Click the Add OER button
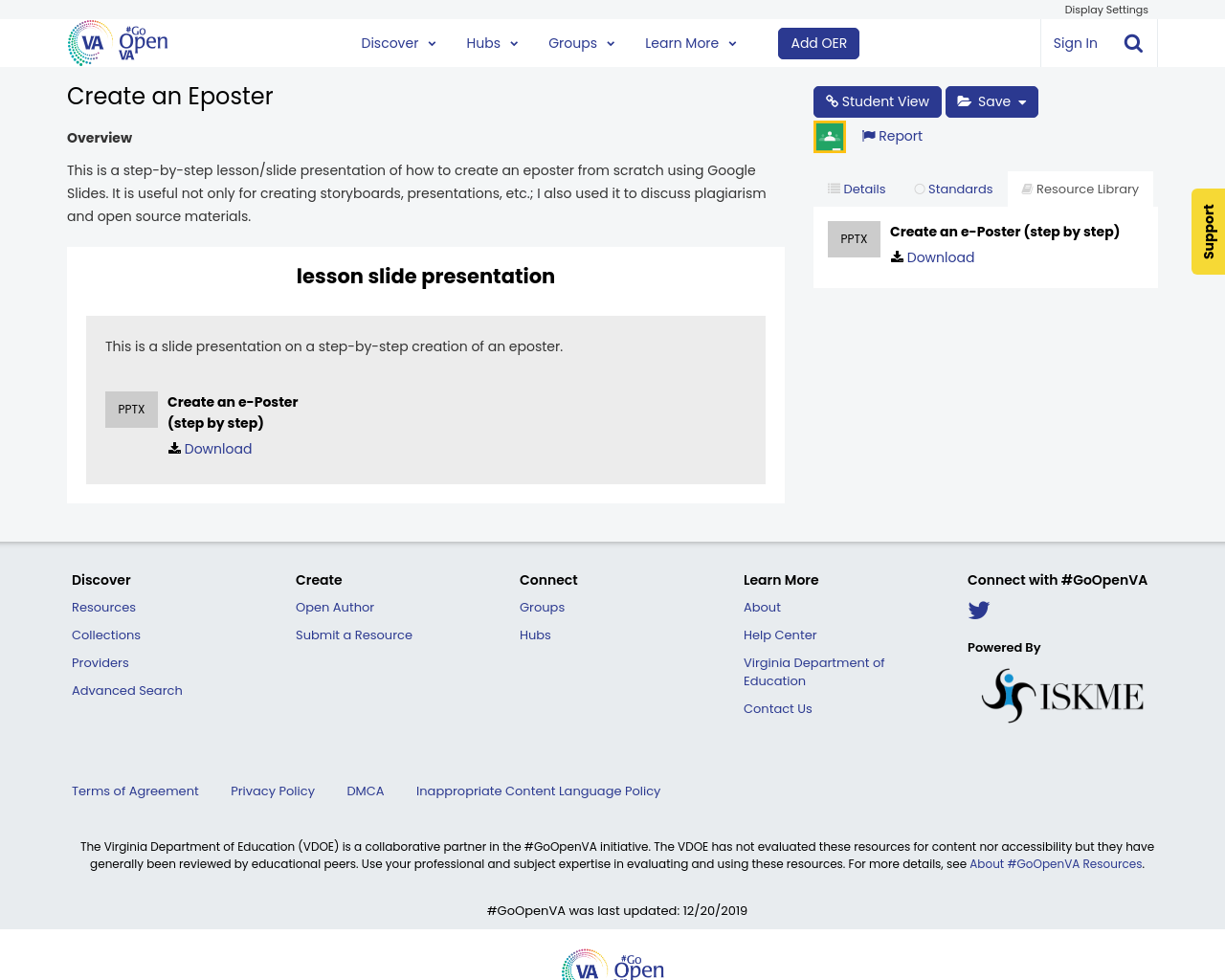This screenshot has width=1225, height=980. (x=819, y=43)
